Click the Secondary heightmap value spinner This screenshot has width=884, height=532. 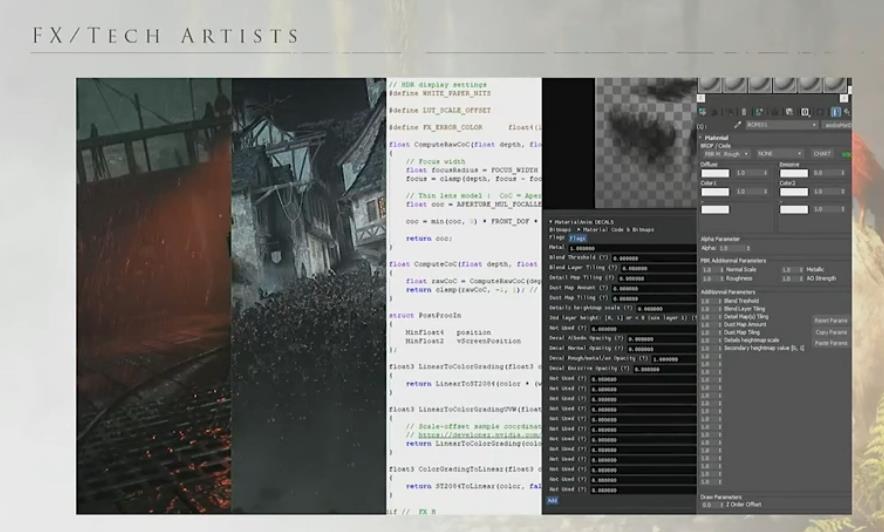pos(711,349)
